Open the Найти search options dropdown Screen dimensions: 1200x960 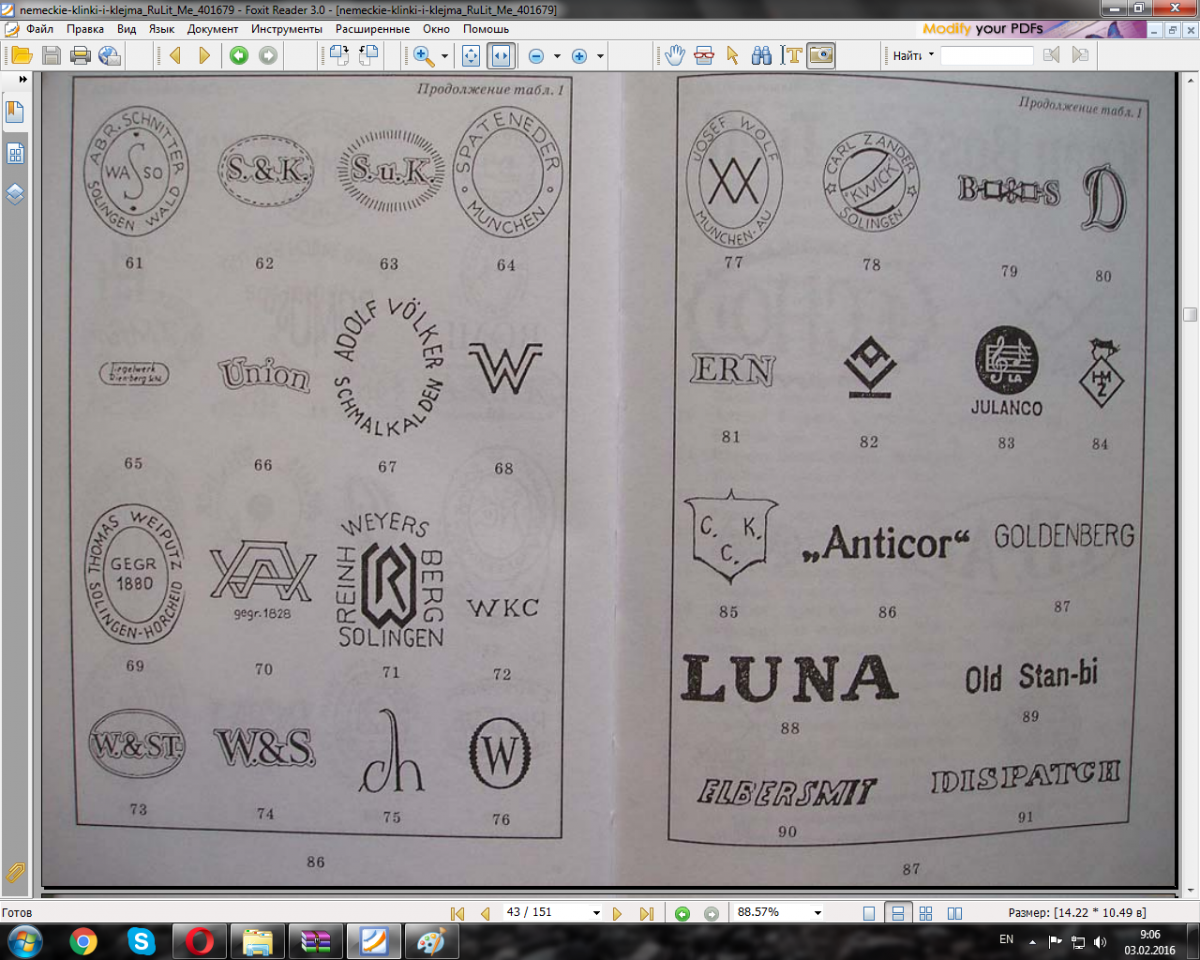[x=931, y=56]
